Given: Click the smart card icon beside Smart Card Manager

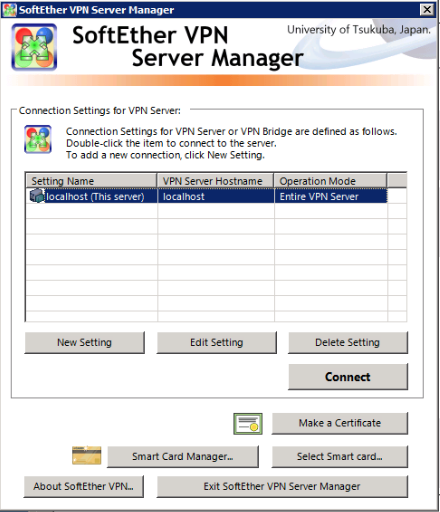Looking at the screenshot, I should point(87,455).
